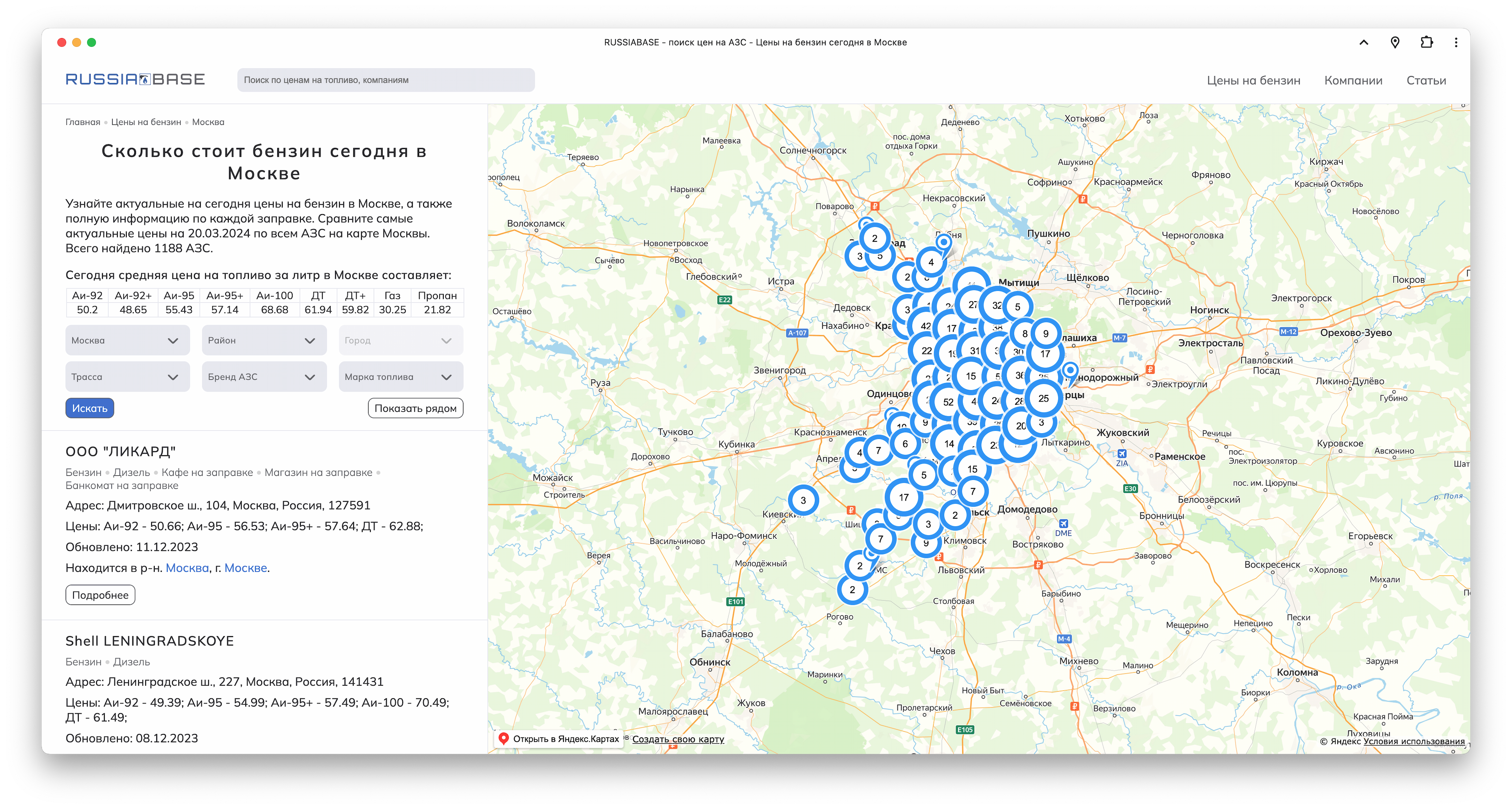Viewport: 1512px width, 809px height.
Task: Click the Аи-100 average price 68.68
Action: point(275,310)
